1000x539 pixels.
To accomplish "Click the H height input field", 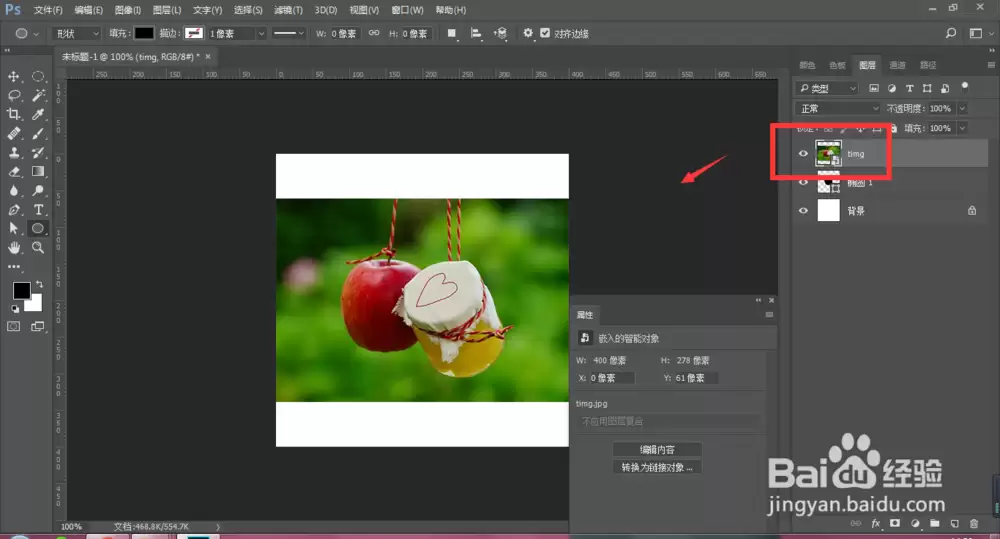I will coord(416,33).
